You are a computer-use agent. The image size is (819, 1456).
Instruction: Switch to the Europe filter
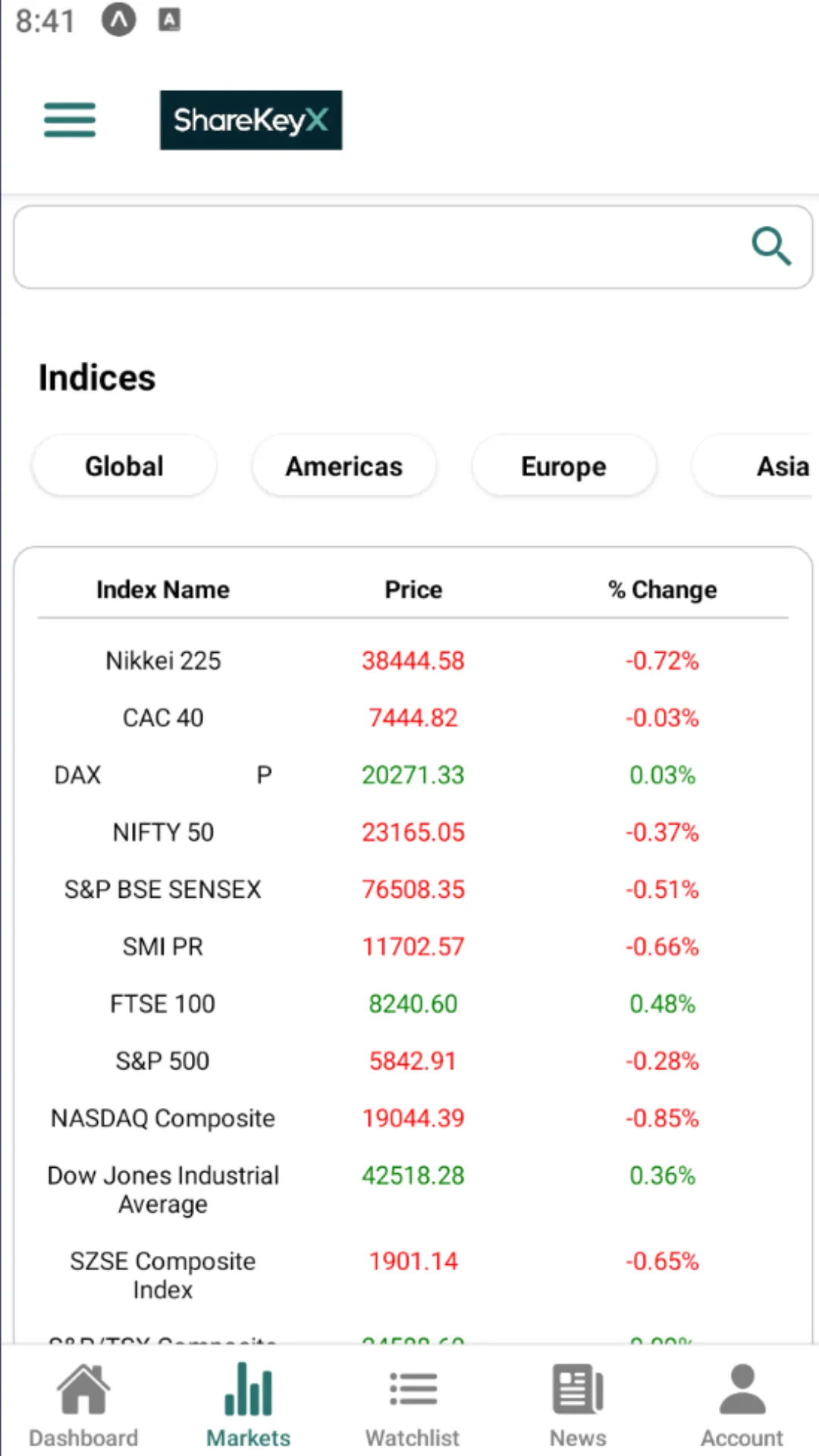(x=563, y=466)
